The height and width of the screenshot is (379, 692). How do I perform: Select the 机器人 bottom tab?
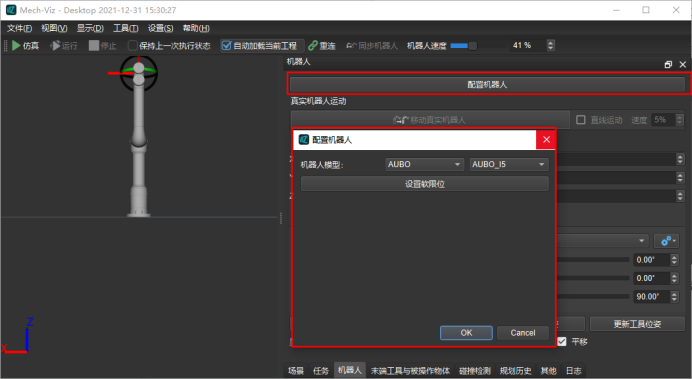coord(350,370)
